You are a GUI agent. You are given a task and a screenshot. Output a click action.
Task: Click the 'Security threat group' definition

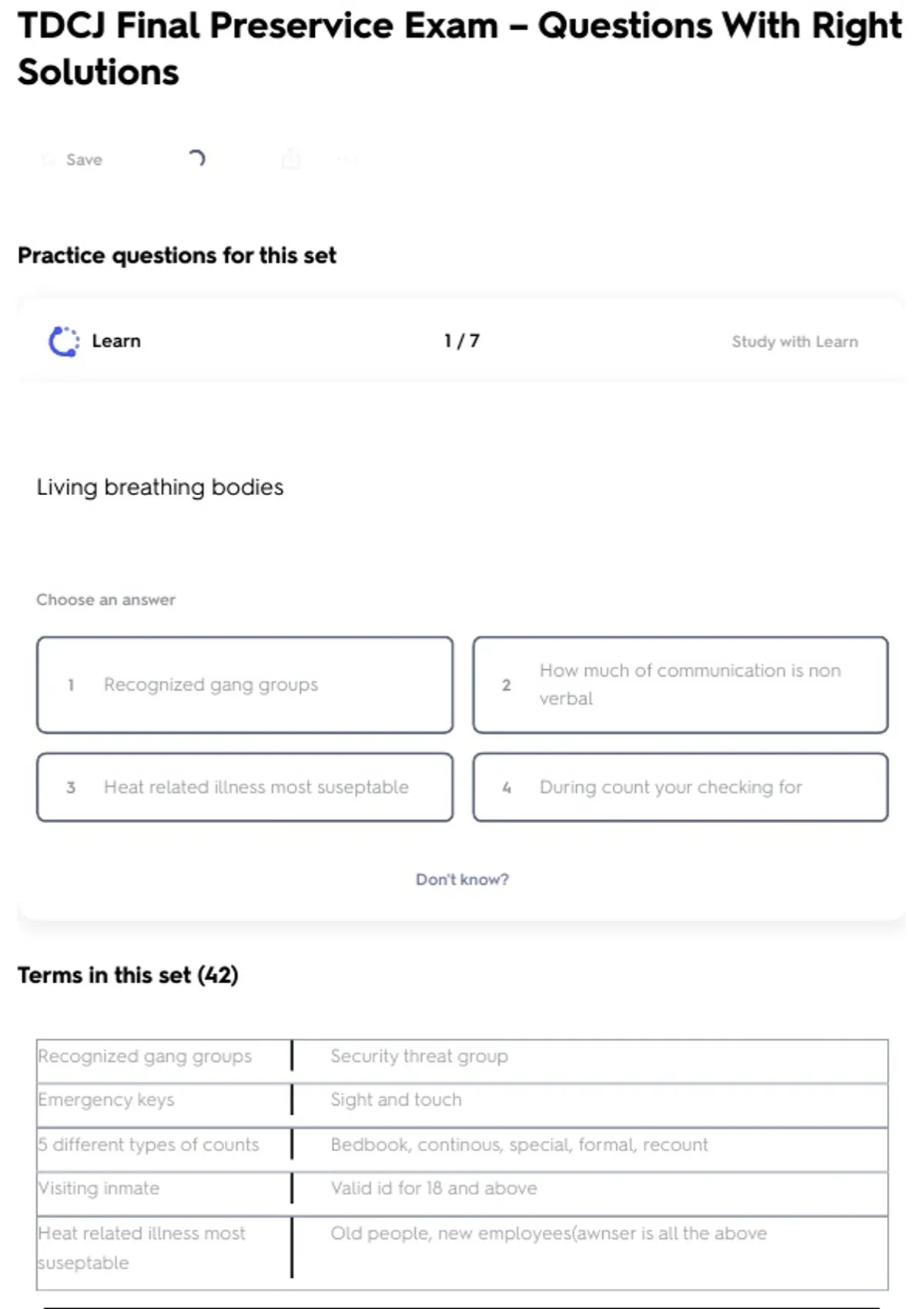pos(419,1056)
